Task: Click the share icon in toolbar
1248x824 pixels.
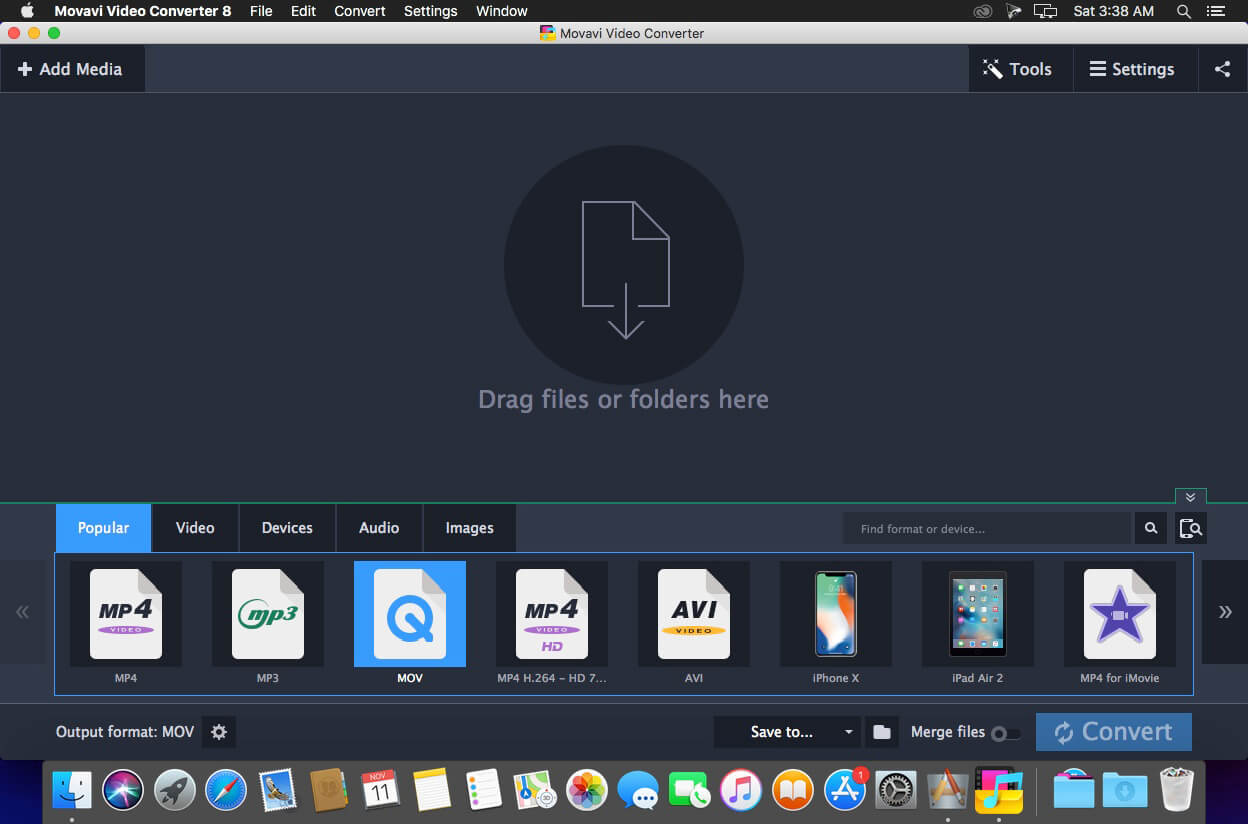Action: [1222, 69]
